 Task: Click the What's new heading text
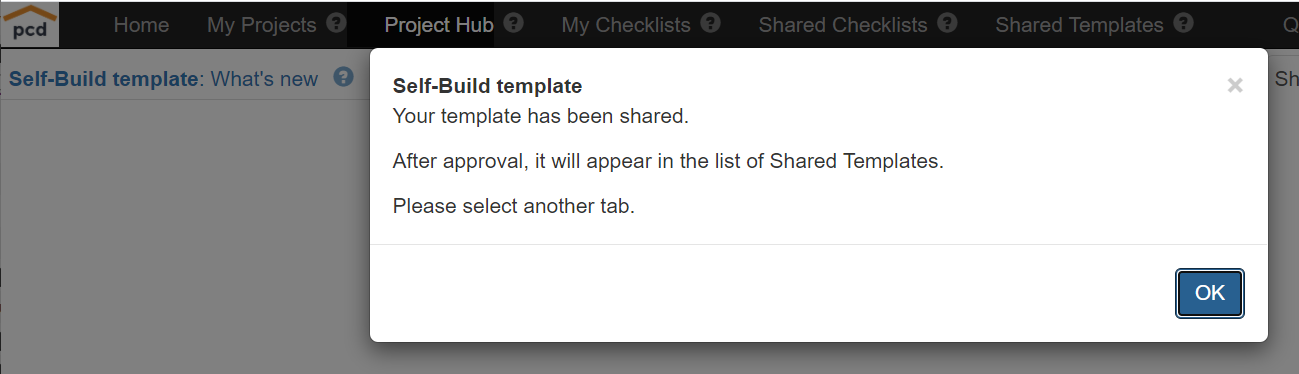pos(264,79)
